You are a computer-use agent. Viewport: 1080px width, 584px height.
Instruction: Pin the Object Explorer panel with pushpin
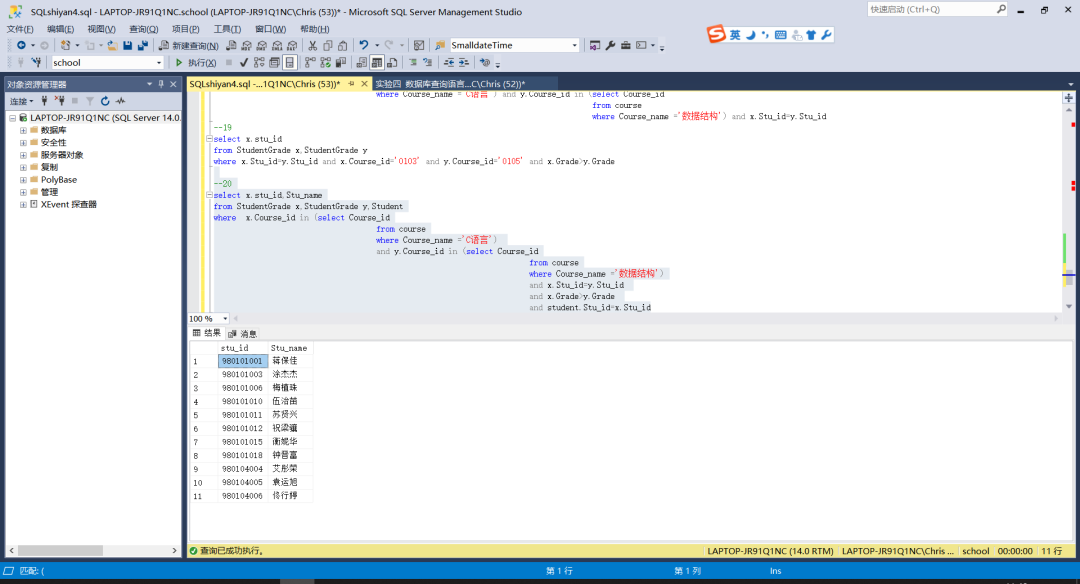[161, 84]
